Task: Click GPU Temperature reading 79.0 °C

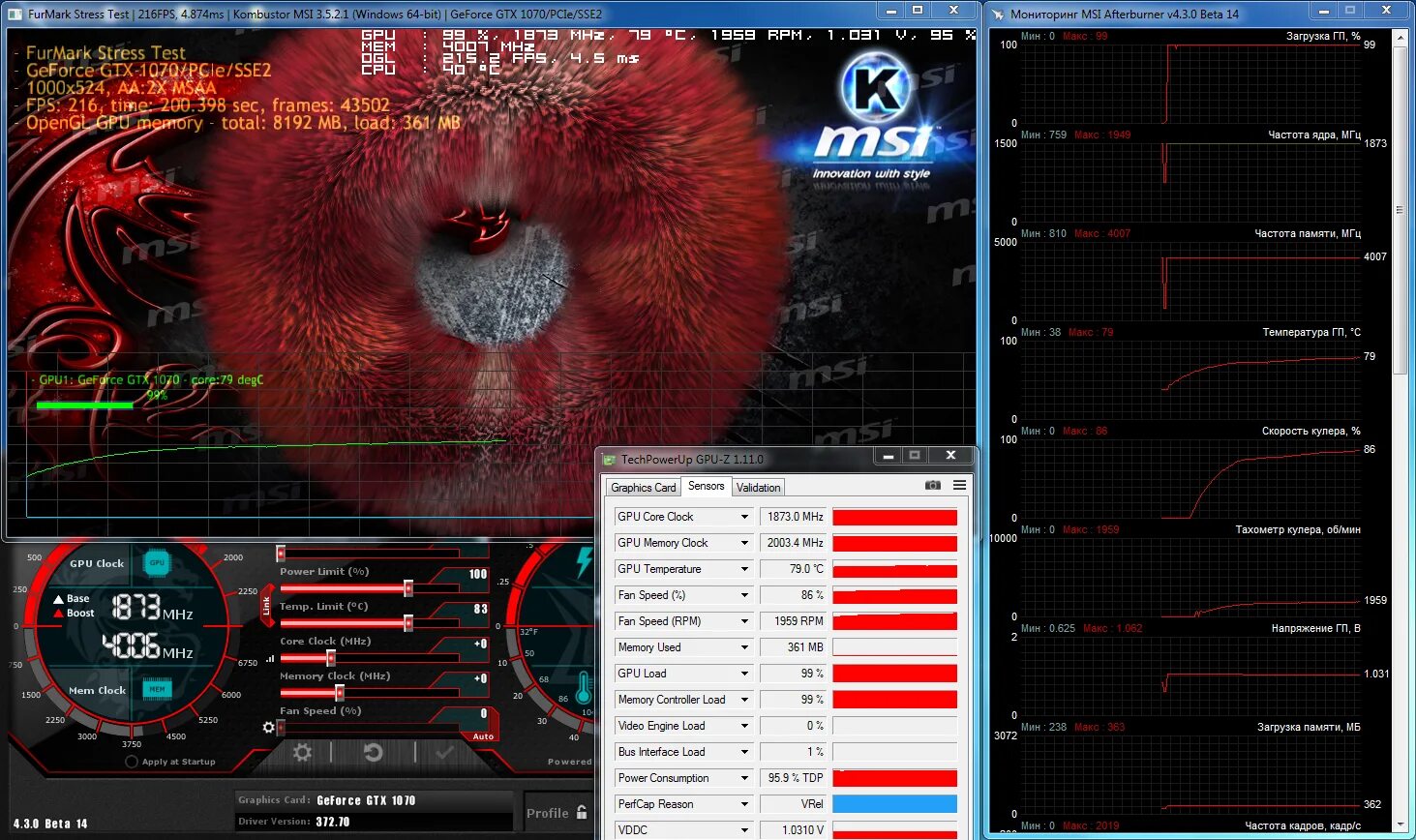Action: pyautogui.click(x=794, y=569)
